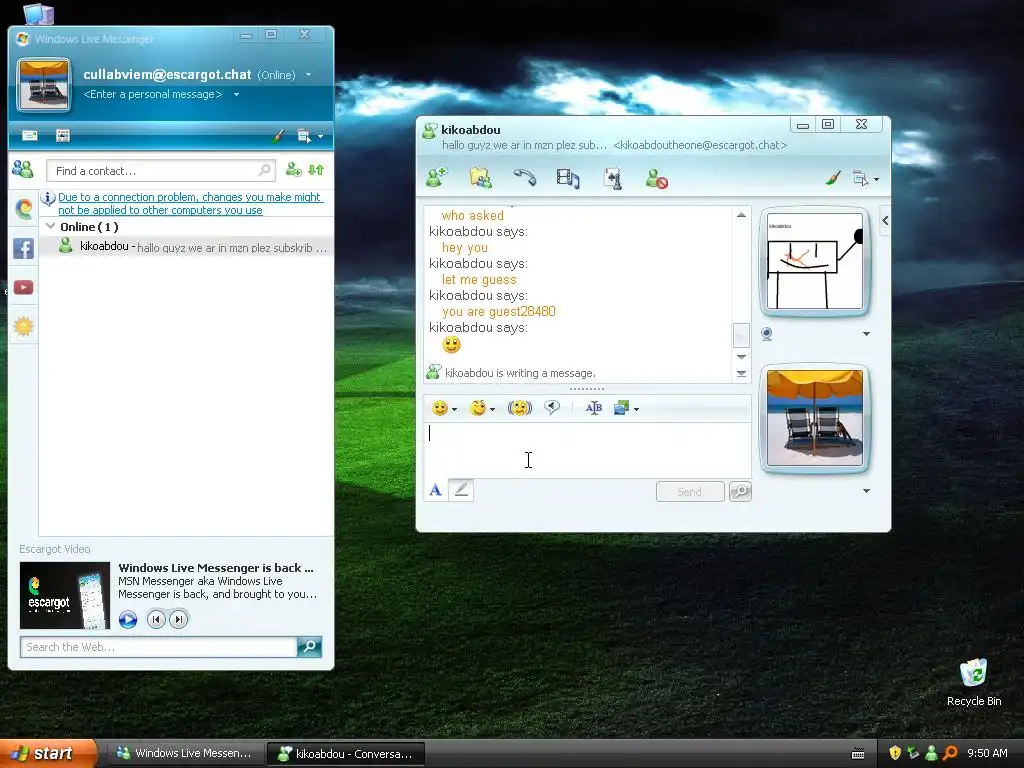
Task: Click the video and music sharing icon
Action: [x=568, y=178]
